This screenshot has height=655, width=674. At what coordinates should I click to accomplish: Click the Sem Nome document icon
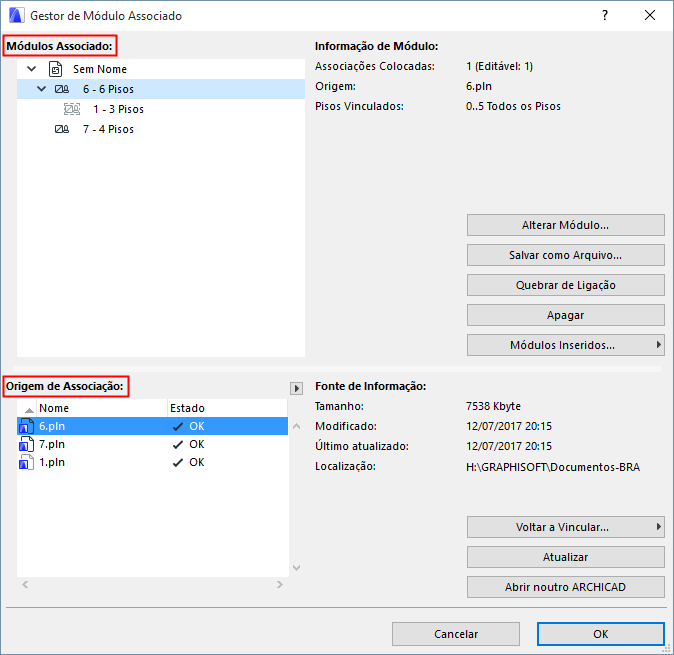point(55,69)
